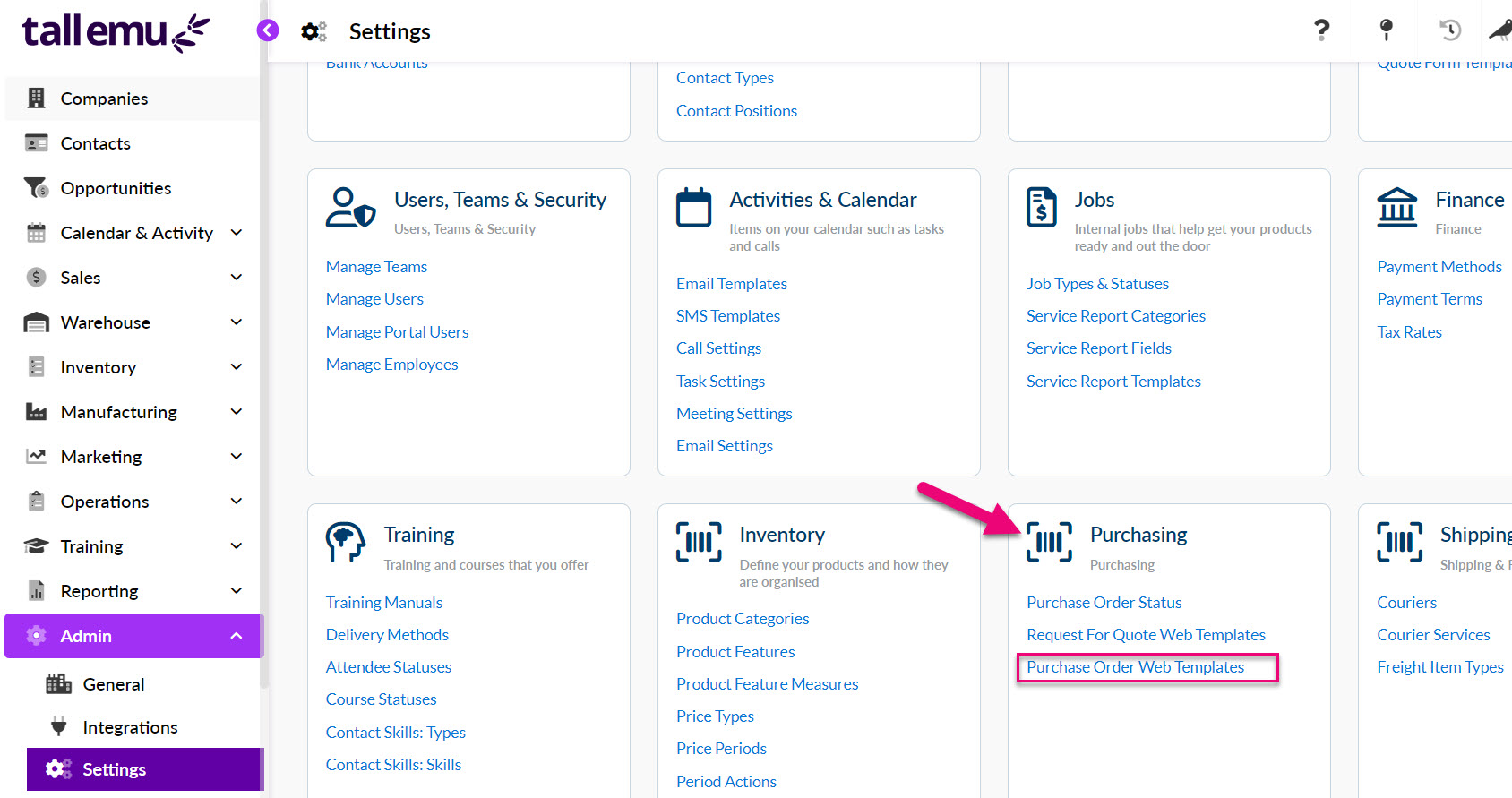1512x798 pixels.
Task: Click the Tall Emu logo
Action: tap(116, 32)
